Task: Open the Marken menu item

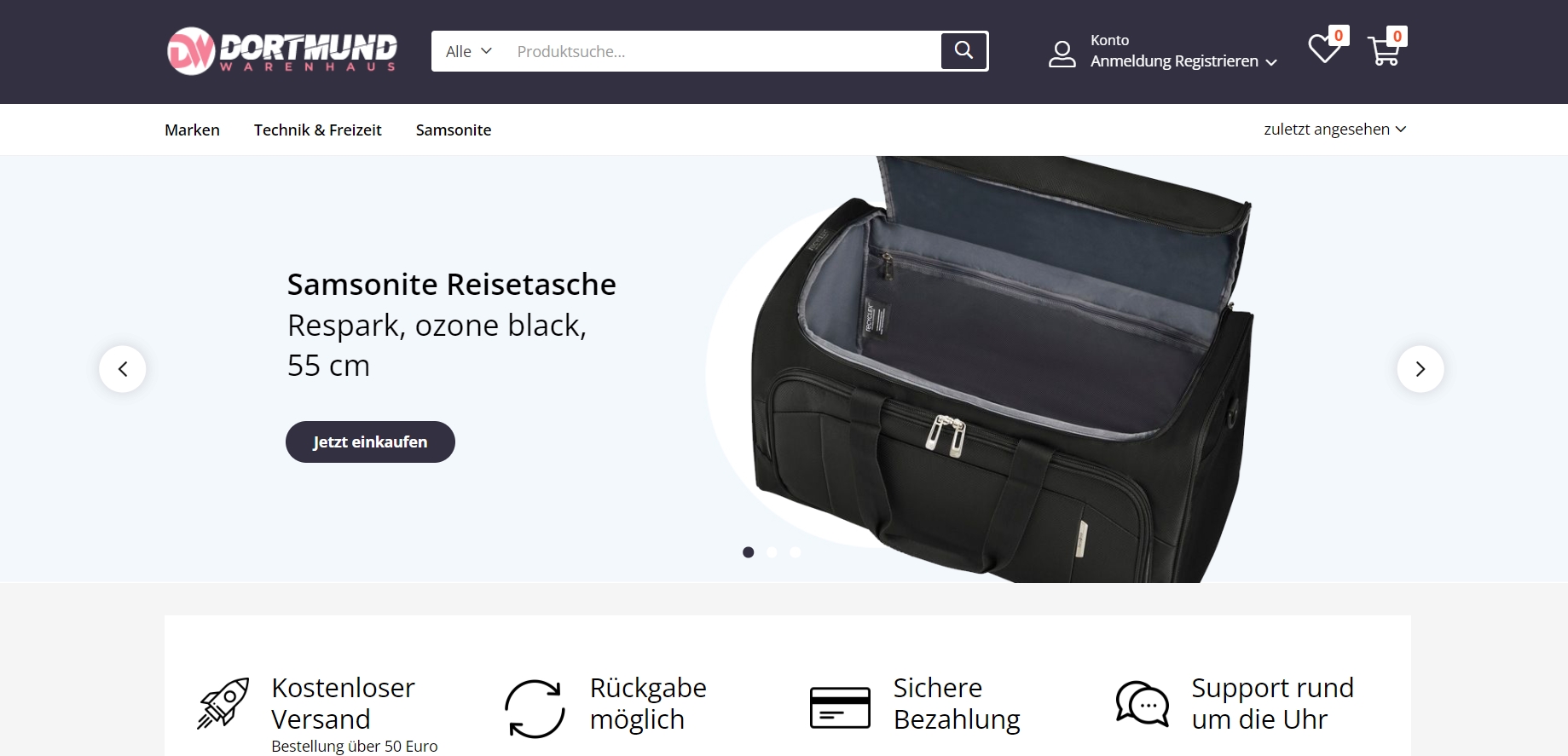Action: point(193,130)
